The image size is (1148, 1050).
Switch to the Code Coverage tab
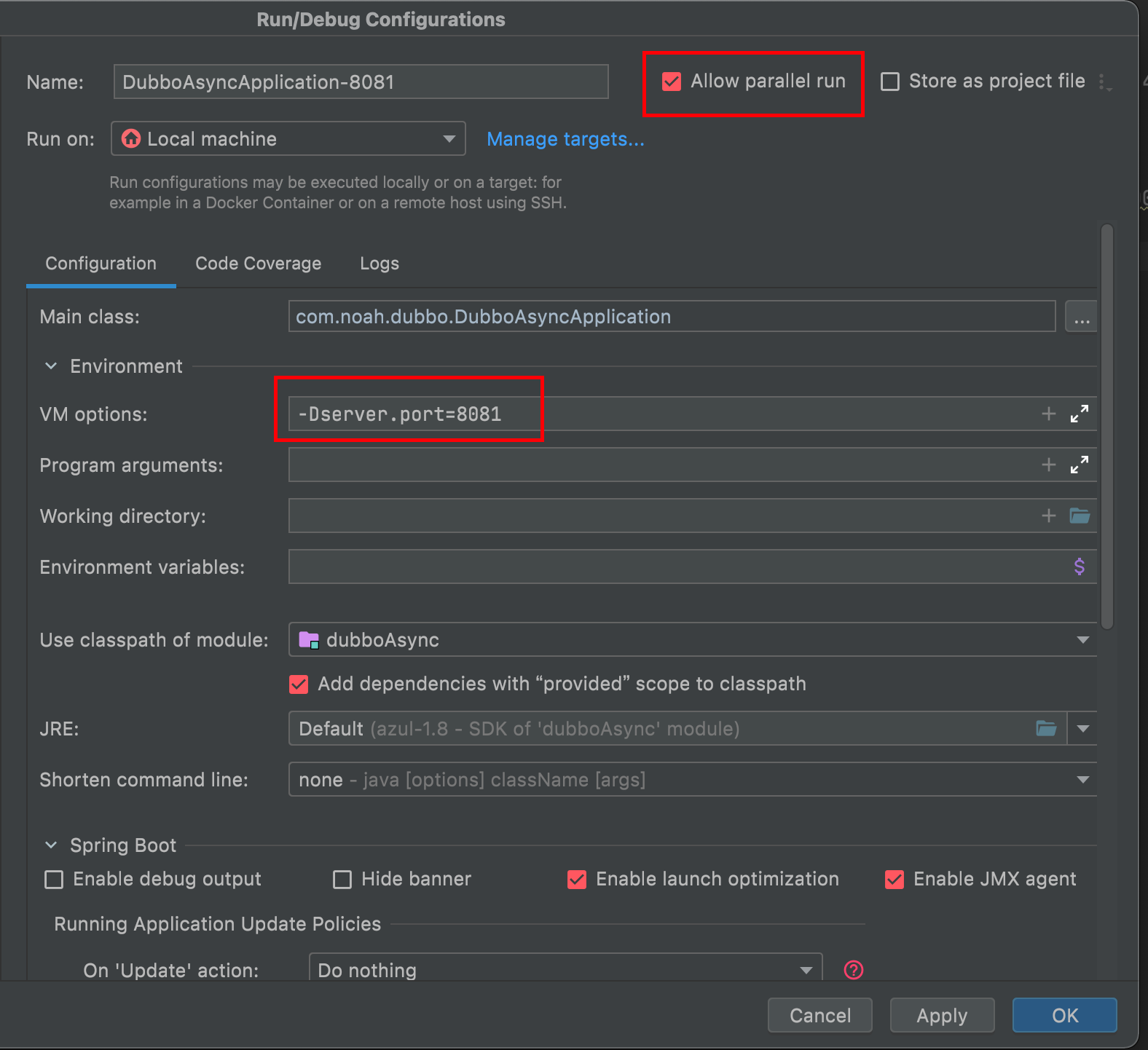tap(258, 264)
